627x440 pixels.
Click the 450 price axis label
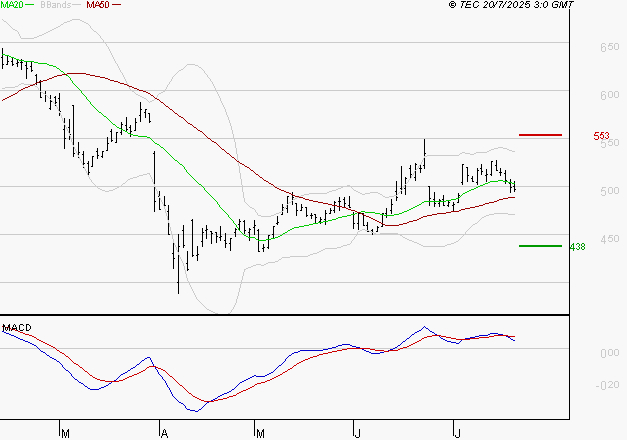click(x=610, y=239)
